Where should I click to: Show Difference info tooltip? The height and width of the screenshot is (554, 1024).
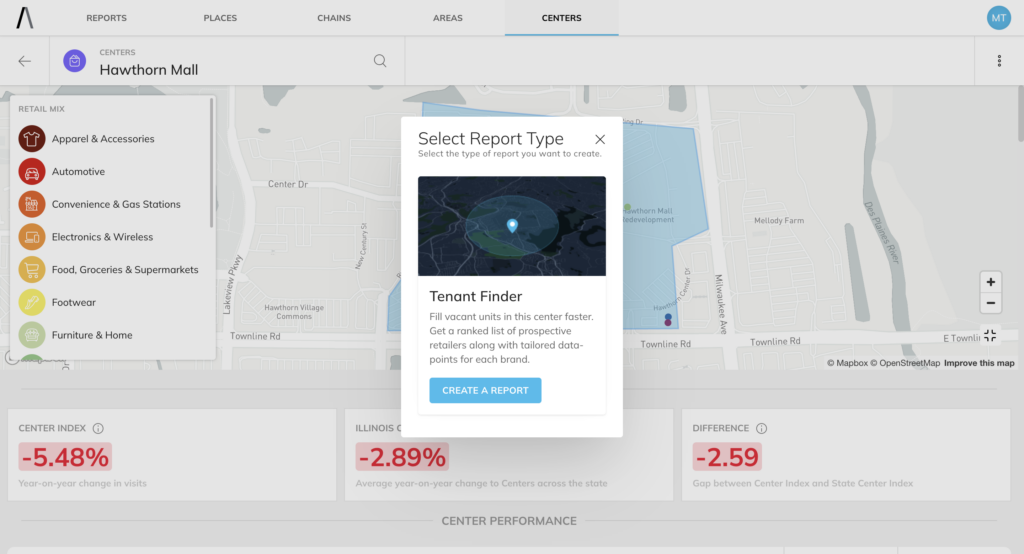point(761,429)
